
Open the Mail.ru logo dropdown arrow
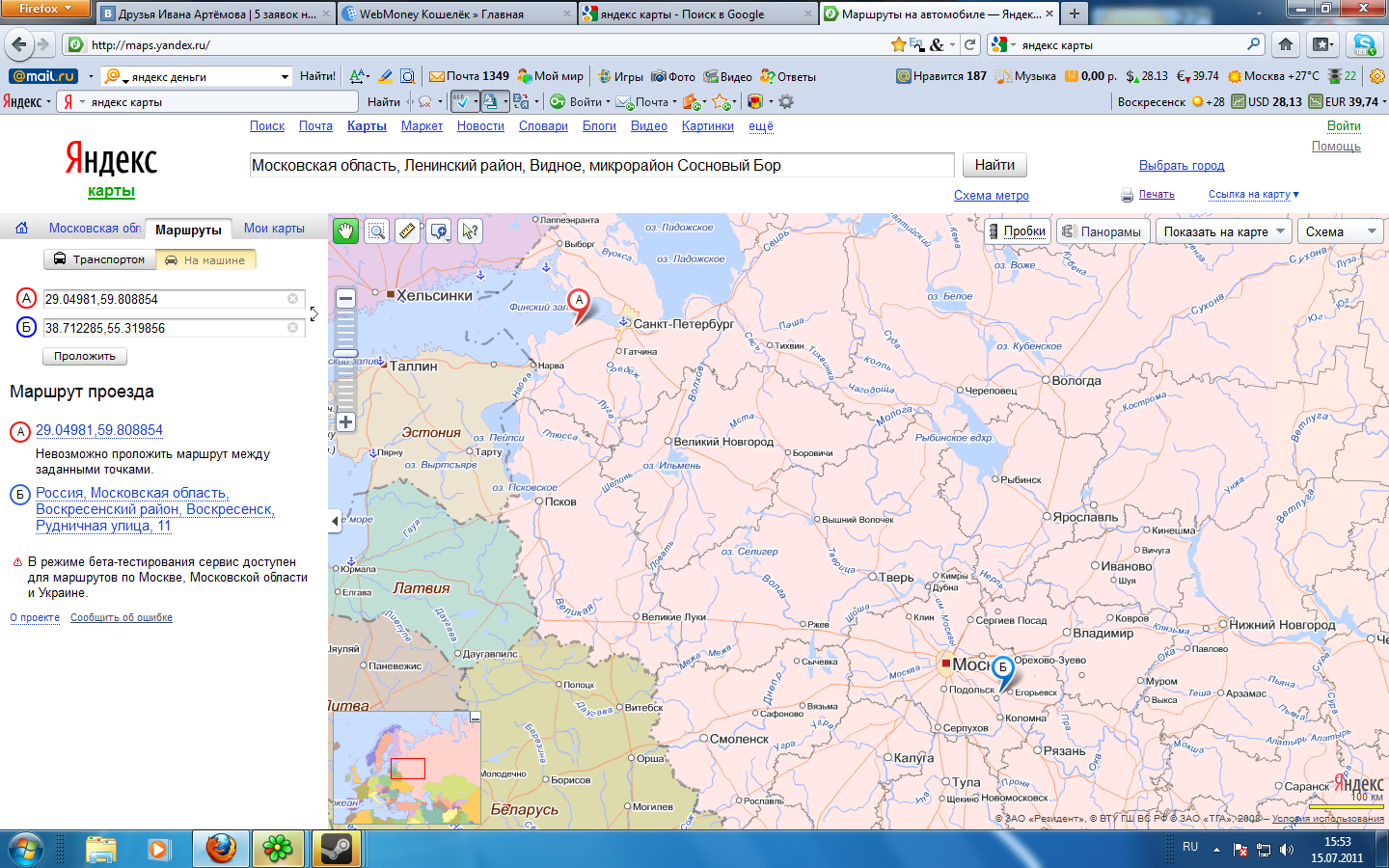coord(91,76)
